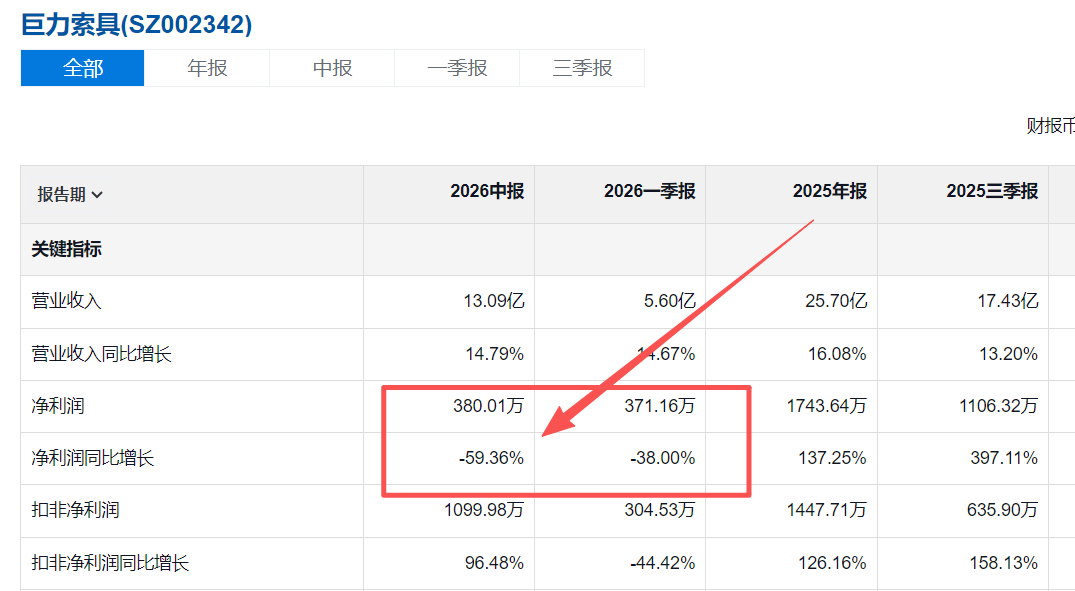Click the 158.13% cell

point(1004,563)
